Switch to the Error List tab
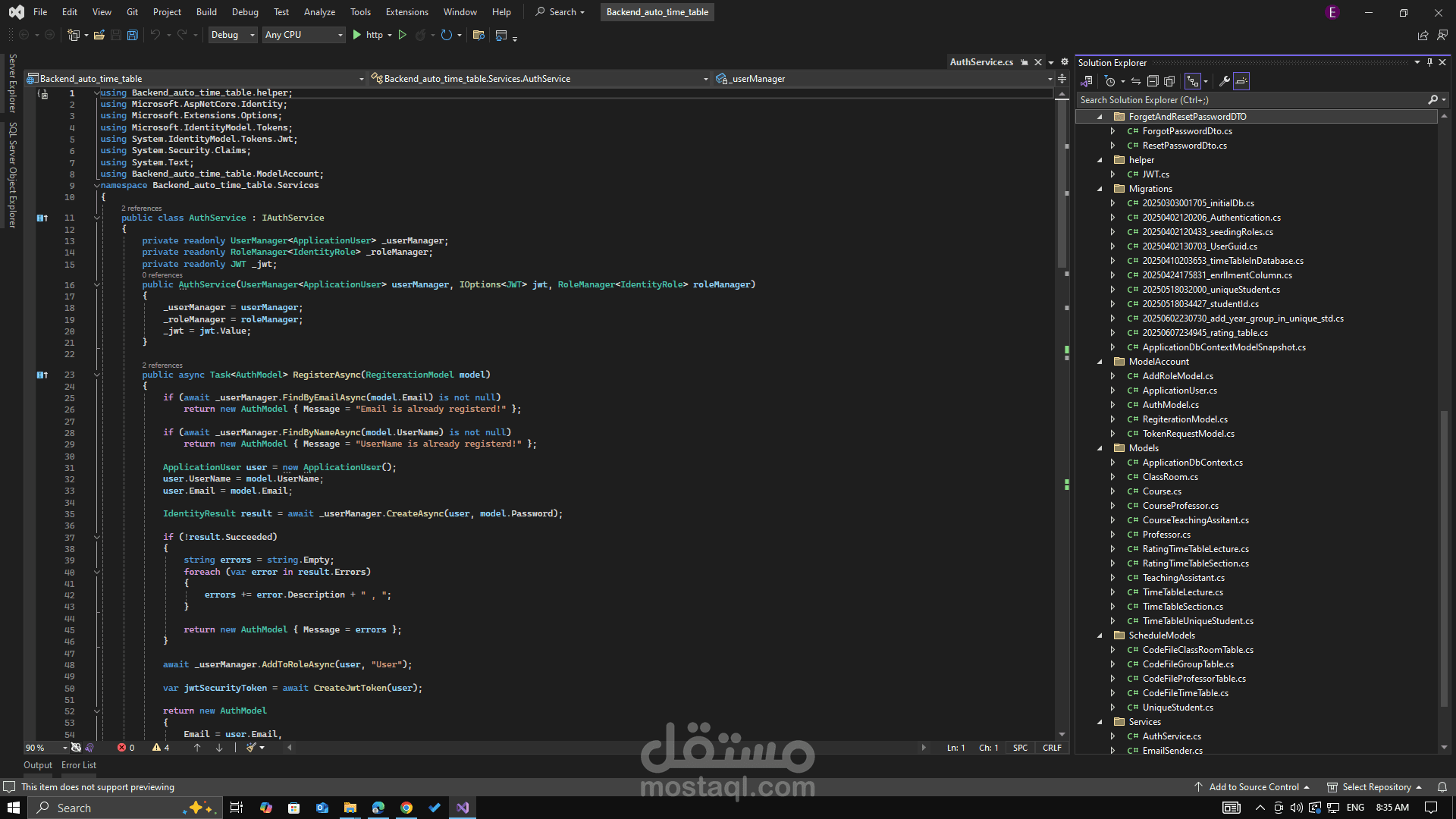The width and height of the screenshot is (1456, 819). point(79,765)
